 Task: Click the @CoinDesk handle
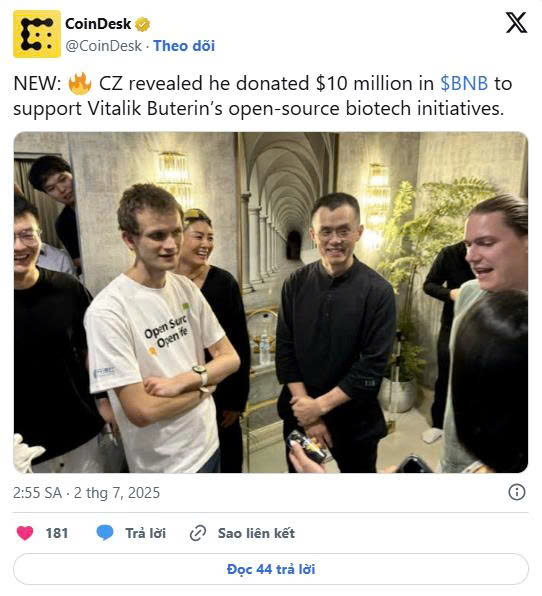[103, 46]
